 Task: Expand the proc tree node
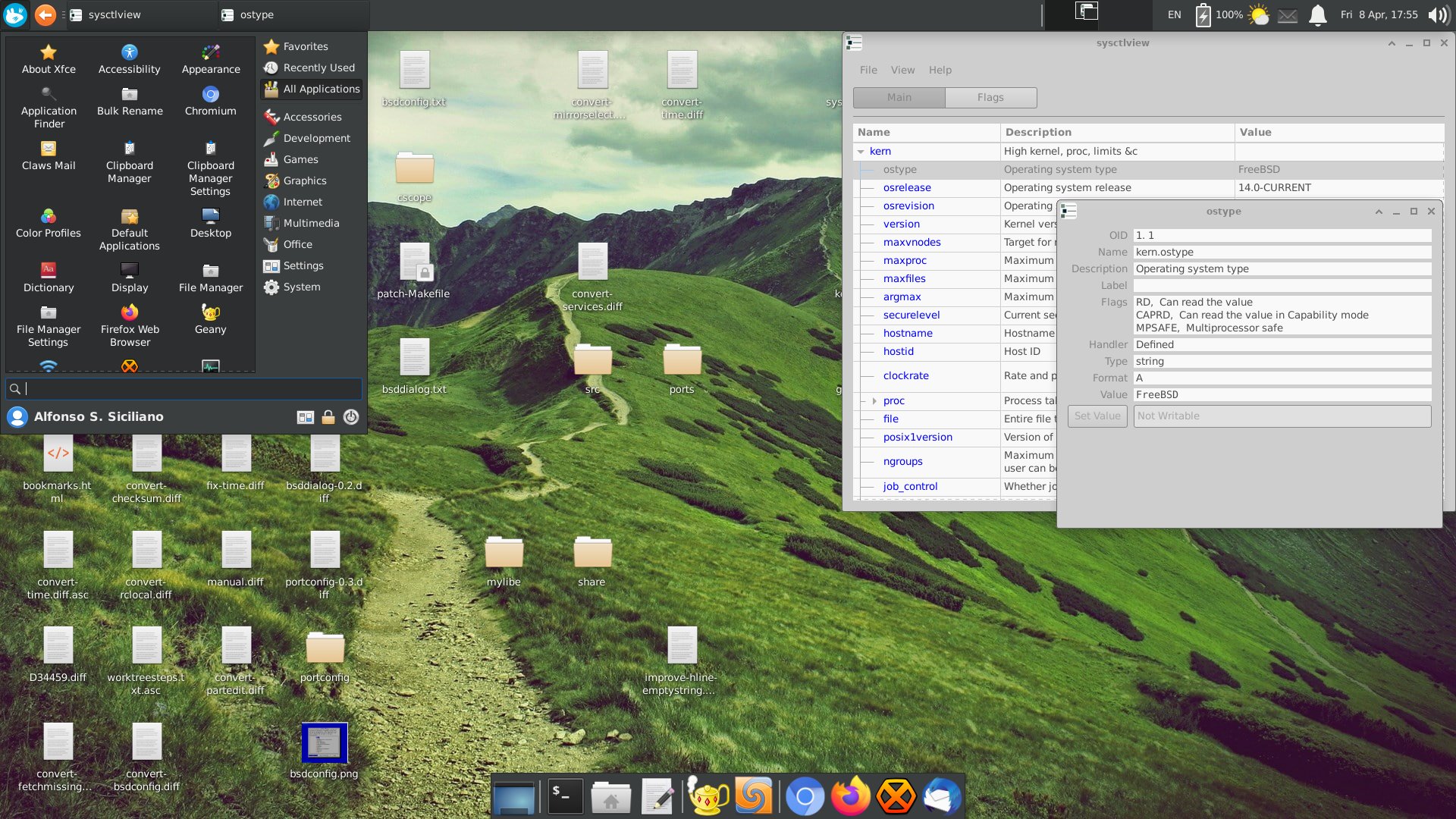pyautogui.click(x=874, y=401)
